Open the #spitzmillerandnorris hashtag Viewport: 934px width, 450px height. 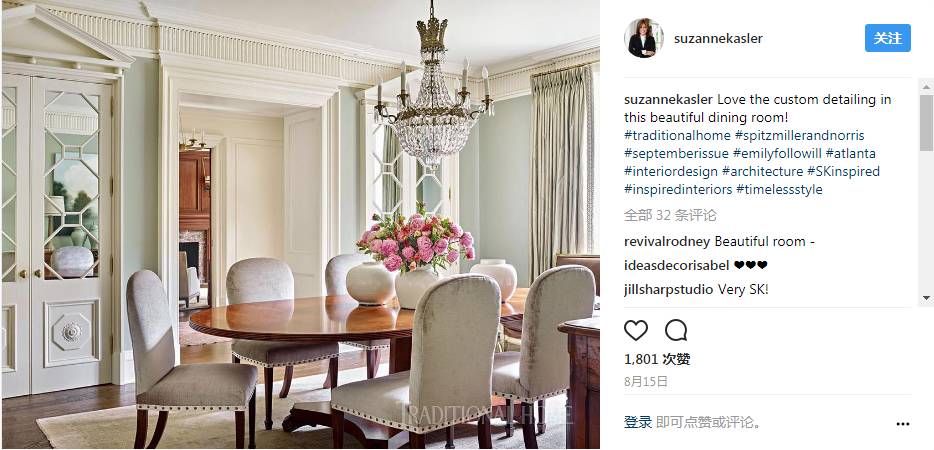[x=799, y=135]
